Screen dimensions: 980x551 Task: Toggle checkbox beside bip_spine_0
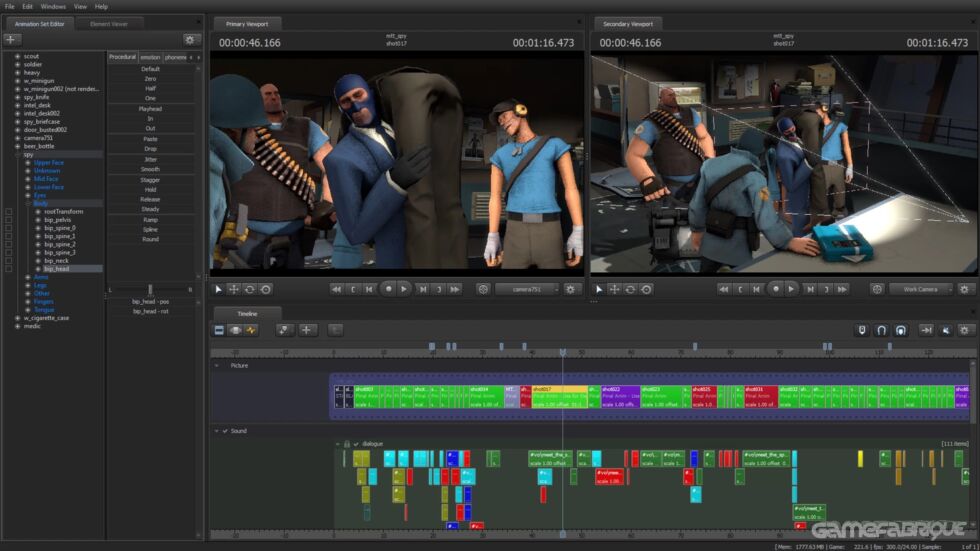click(x=9, y=228)
